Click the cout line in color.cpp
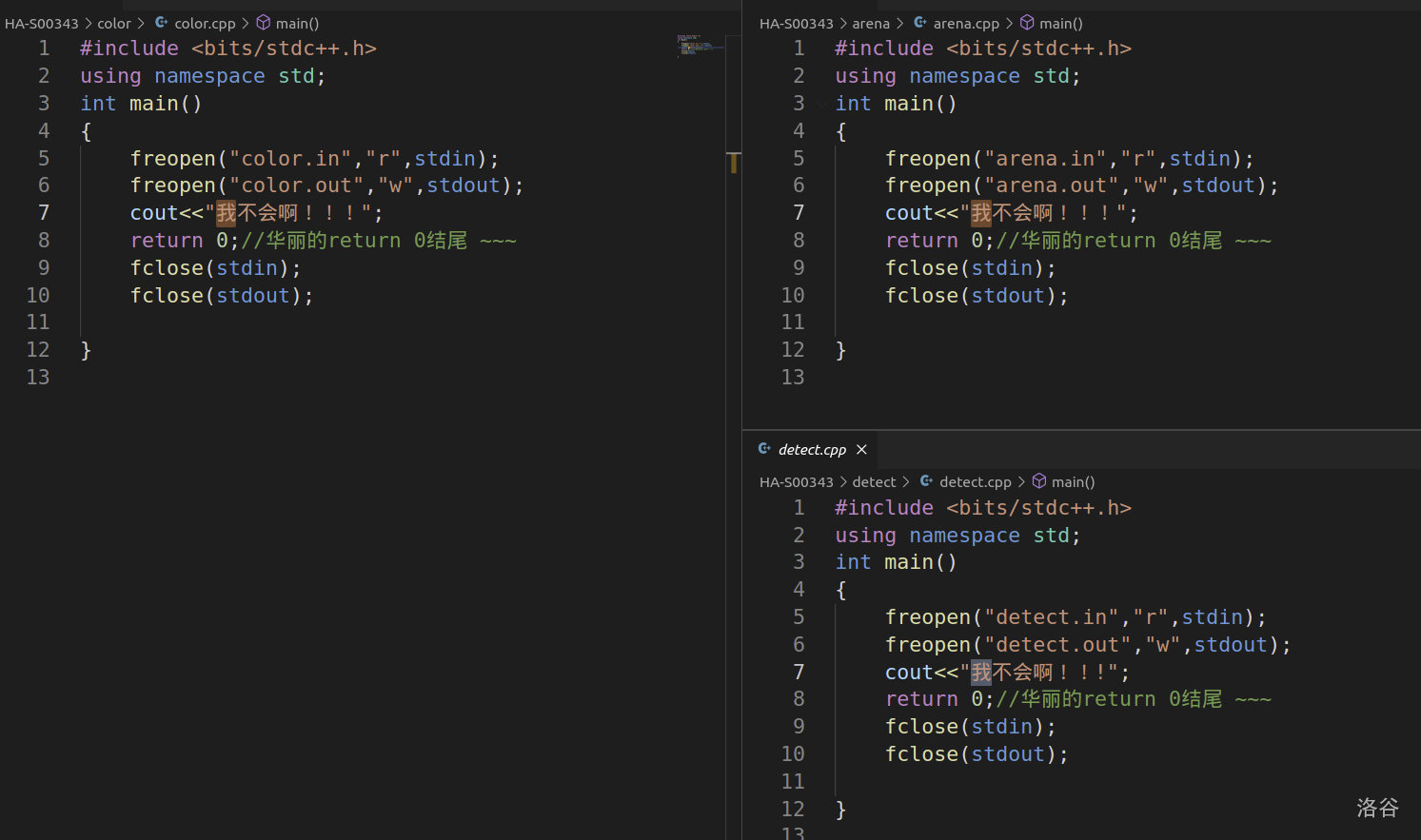 click(x=256, y=213)
